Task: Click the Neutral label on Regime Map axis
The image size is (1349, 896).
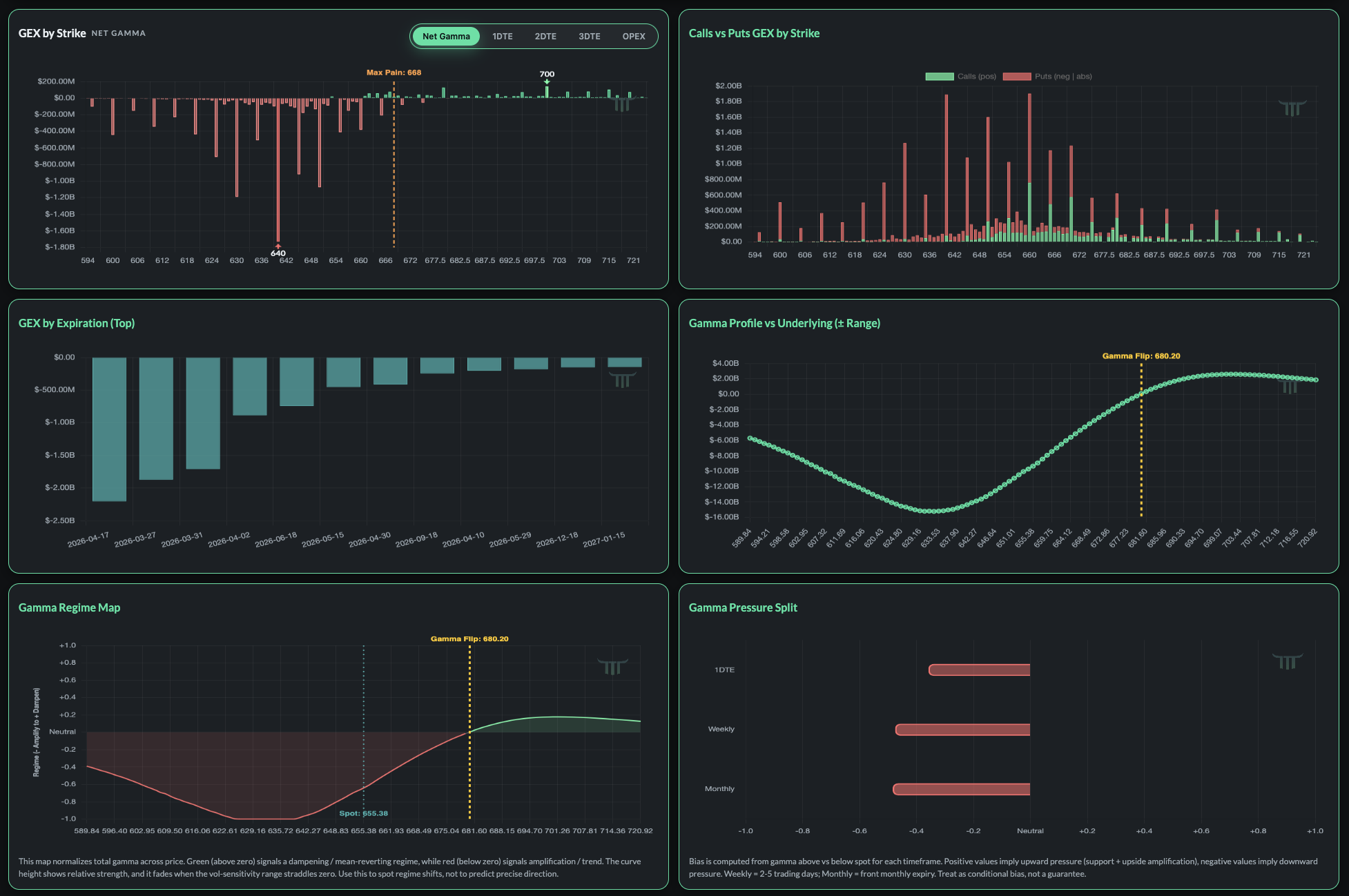Action: tap(62, 732)
